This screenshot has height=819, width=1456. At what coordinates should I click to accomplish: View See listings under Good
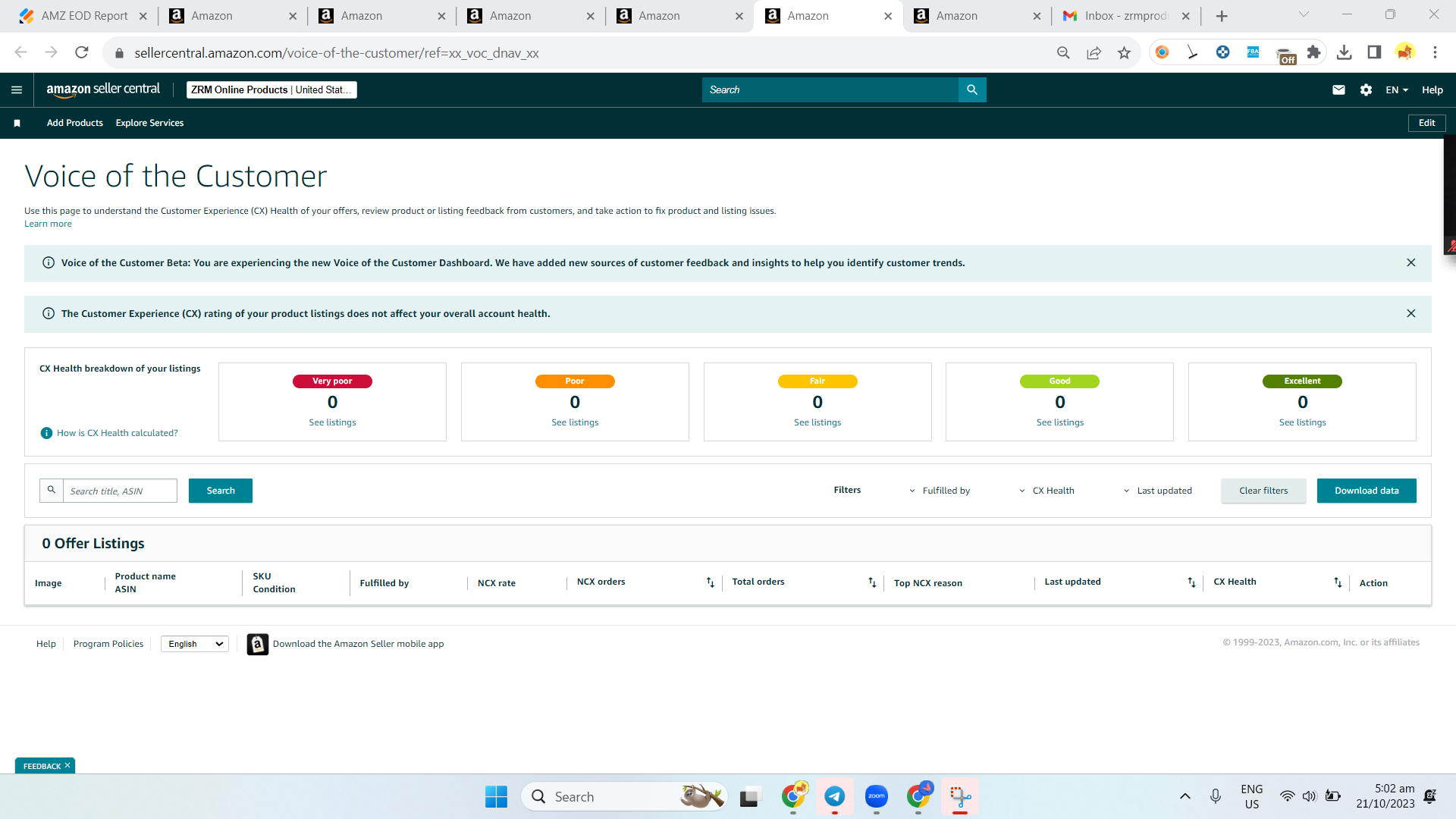(x=1060, y=422)
